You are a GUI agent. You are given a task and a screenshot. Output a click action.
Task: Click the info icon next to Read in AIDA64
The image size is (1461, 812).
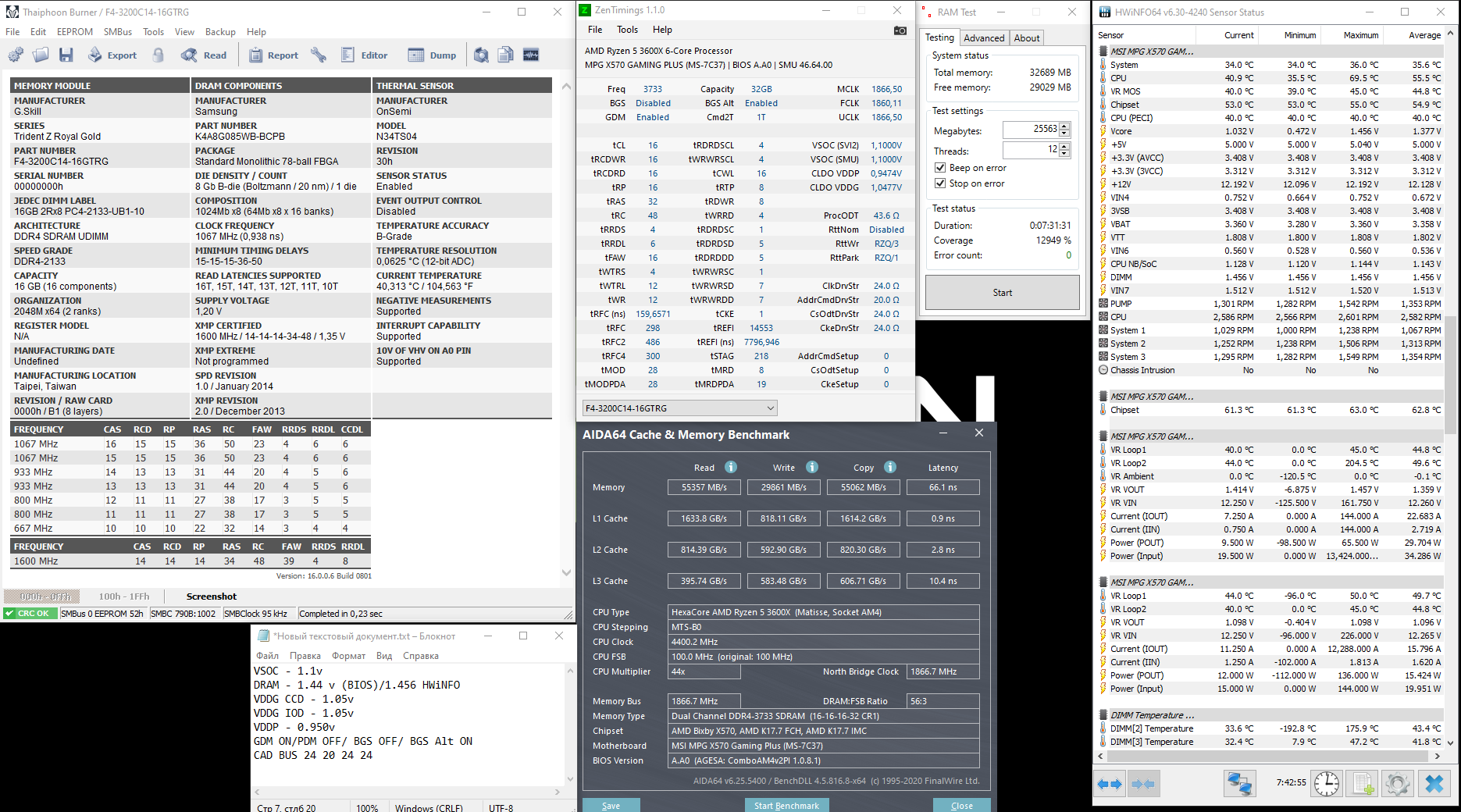[731, 467]
